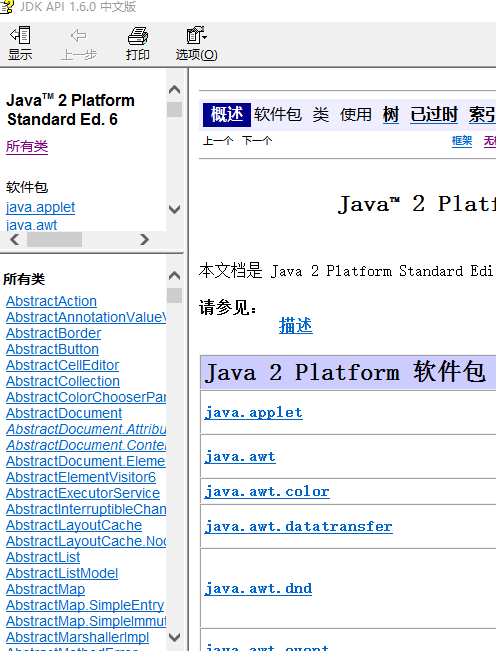Open the 描述 (Description) link

coord(296,326)
